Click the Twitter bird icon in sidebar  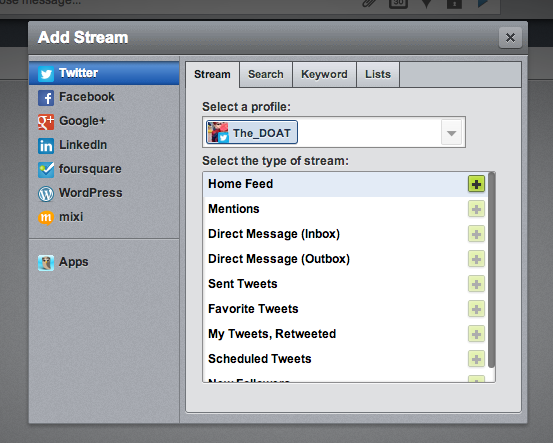point(46,74)
